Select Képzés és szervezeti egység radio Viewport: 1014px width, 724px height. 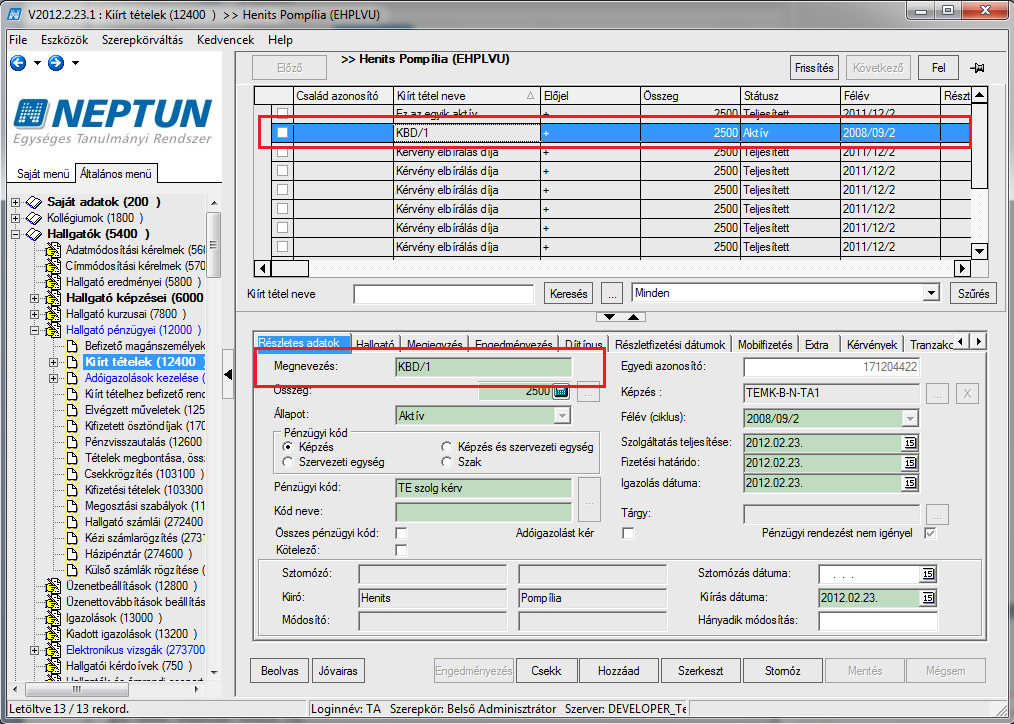pos(447,447)
